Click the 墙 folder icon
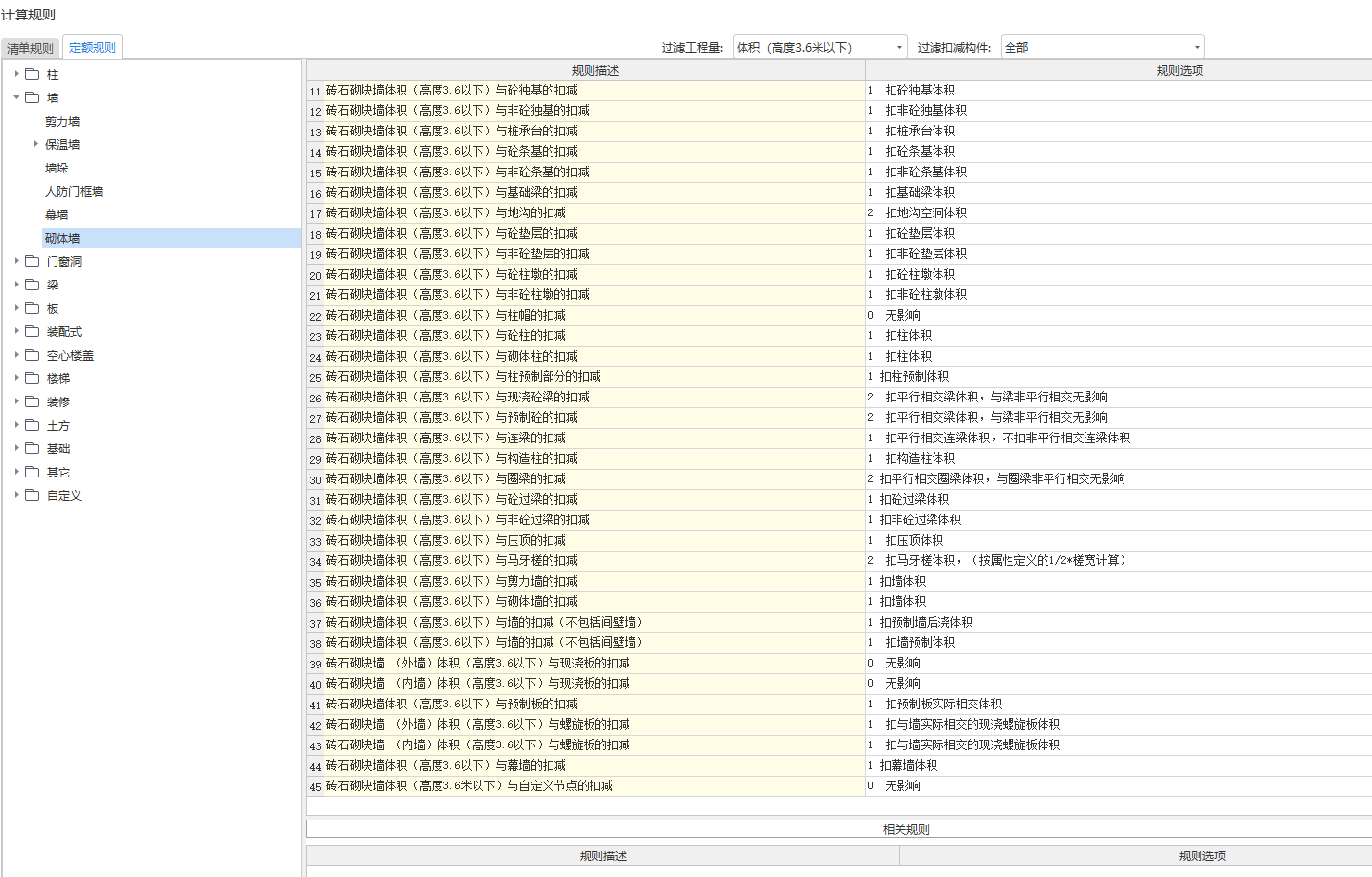This screenshot has height=877, width=1372. [32, 97]
